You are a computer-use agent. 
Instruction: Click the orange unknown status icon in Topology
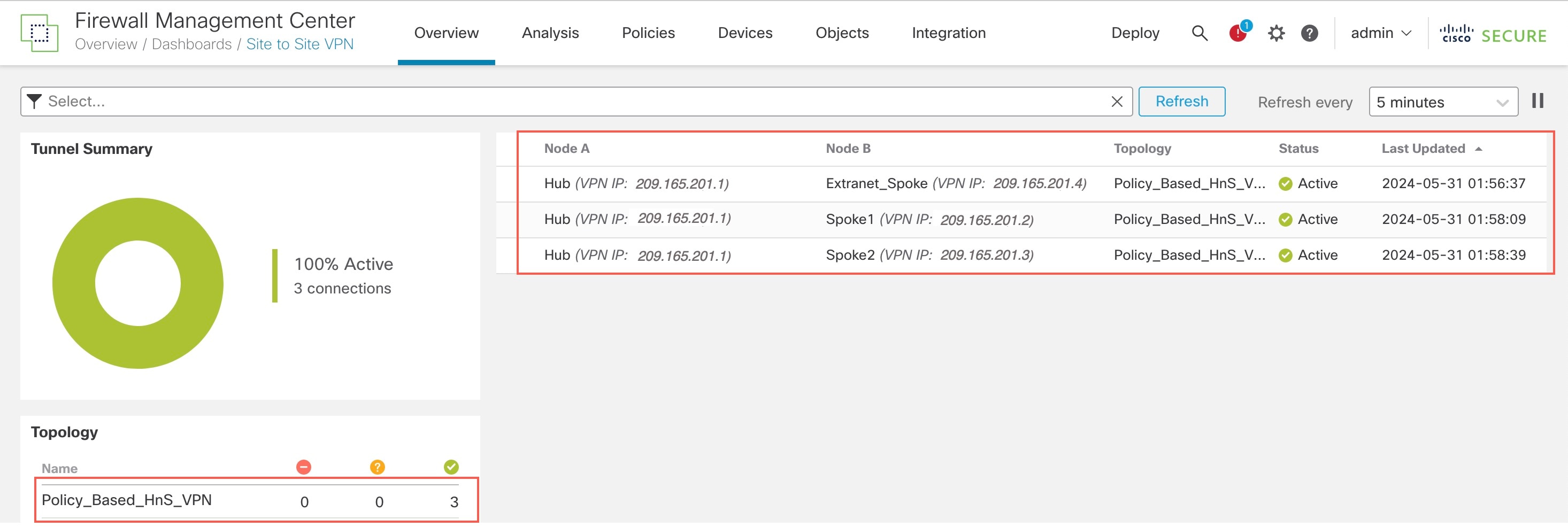point(378,467)
